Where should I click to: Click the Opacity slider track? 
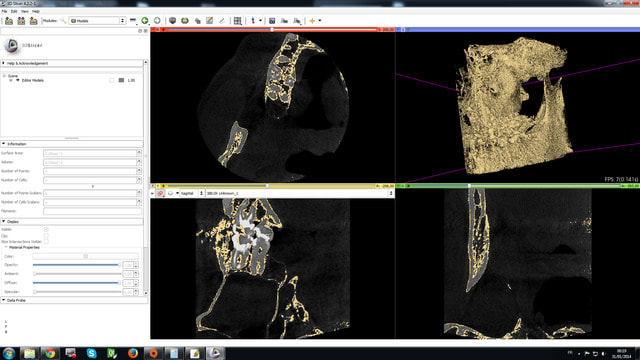point(76,265)
